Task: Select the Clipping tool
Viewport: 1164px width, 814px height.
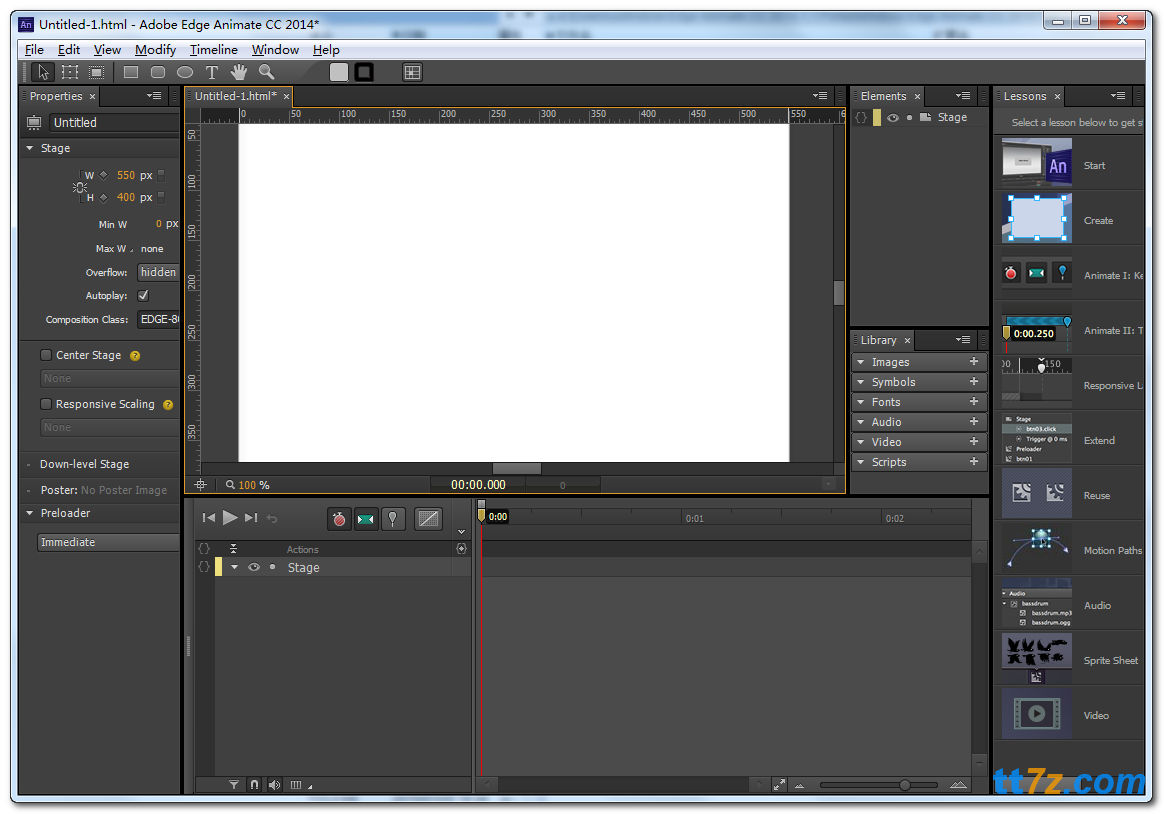Action: [97, 72]
